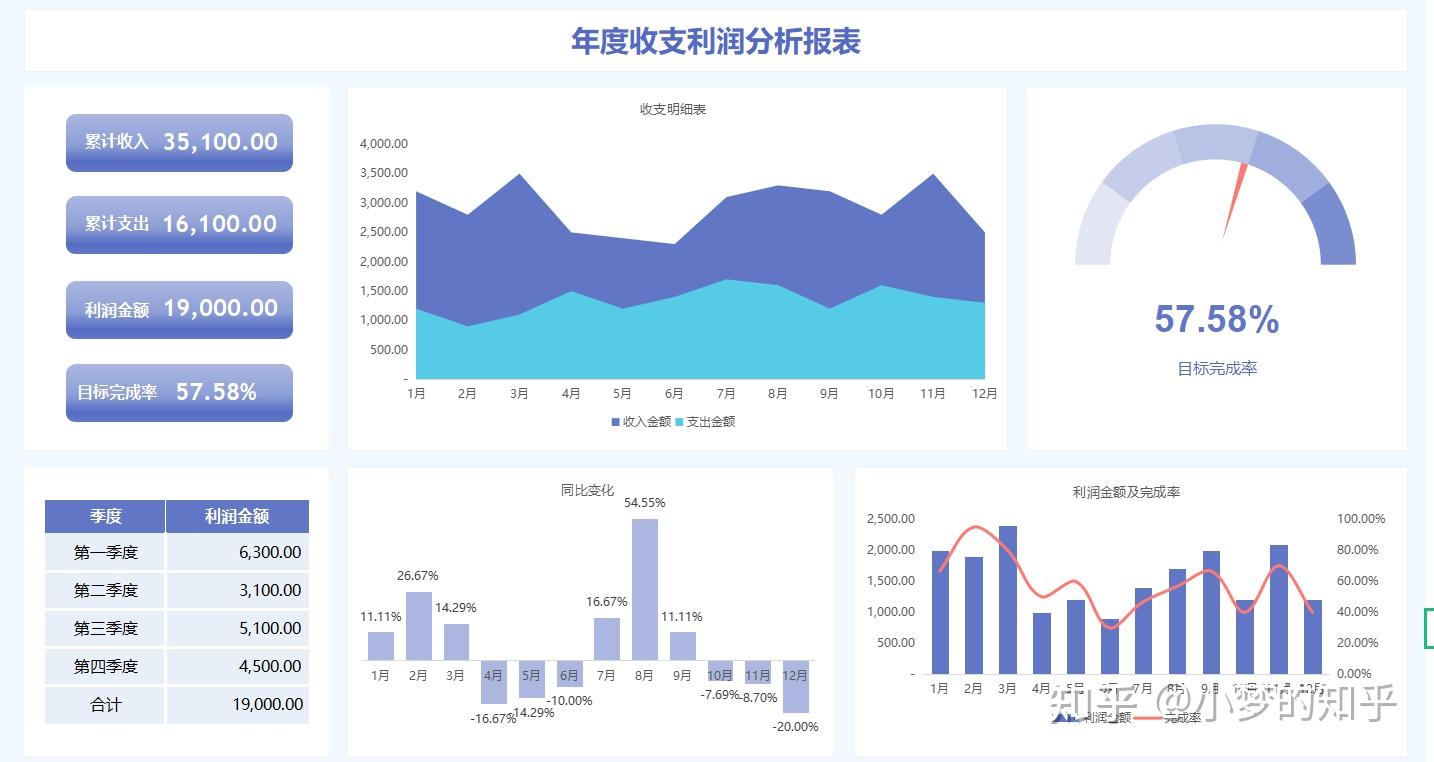The image size is (1434, 762).
Task: Select the 3,100.00 table cell
Action: pyautogui.click(x=237, y=590)
